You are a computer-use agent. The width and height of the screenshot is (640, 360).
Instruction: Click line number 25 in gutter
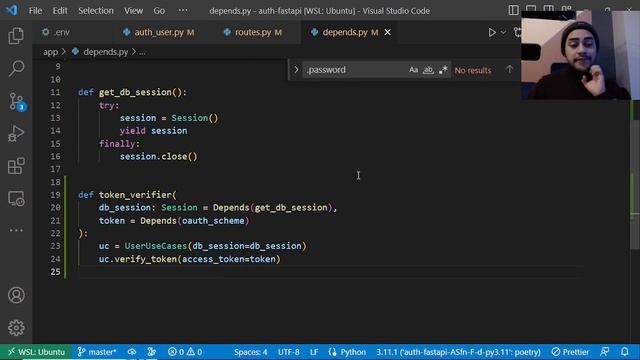pyautogui.click(x=56, y=272)
